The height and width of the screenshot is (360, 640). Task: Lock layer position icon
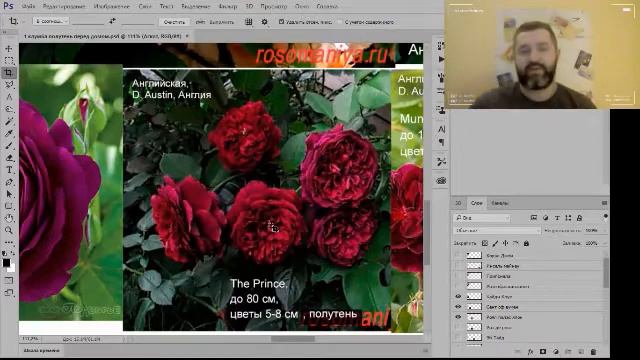(x=505, y=243)
